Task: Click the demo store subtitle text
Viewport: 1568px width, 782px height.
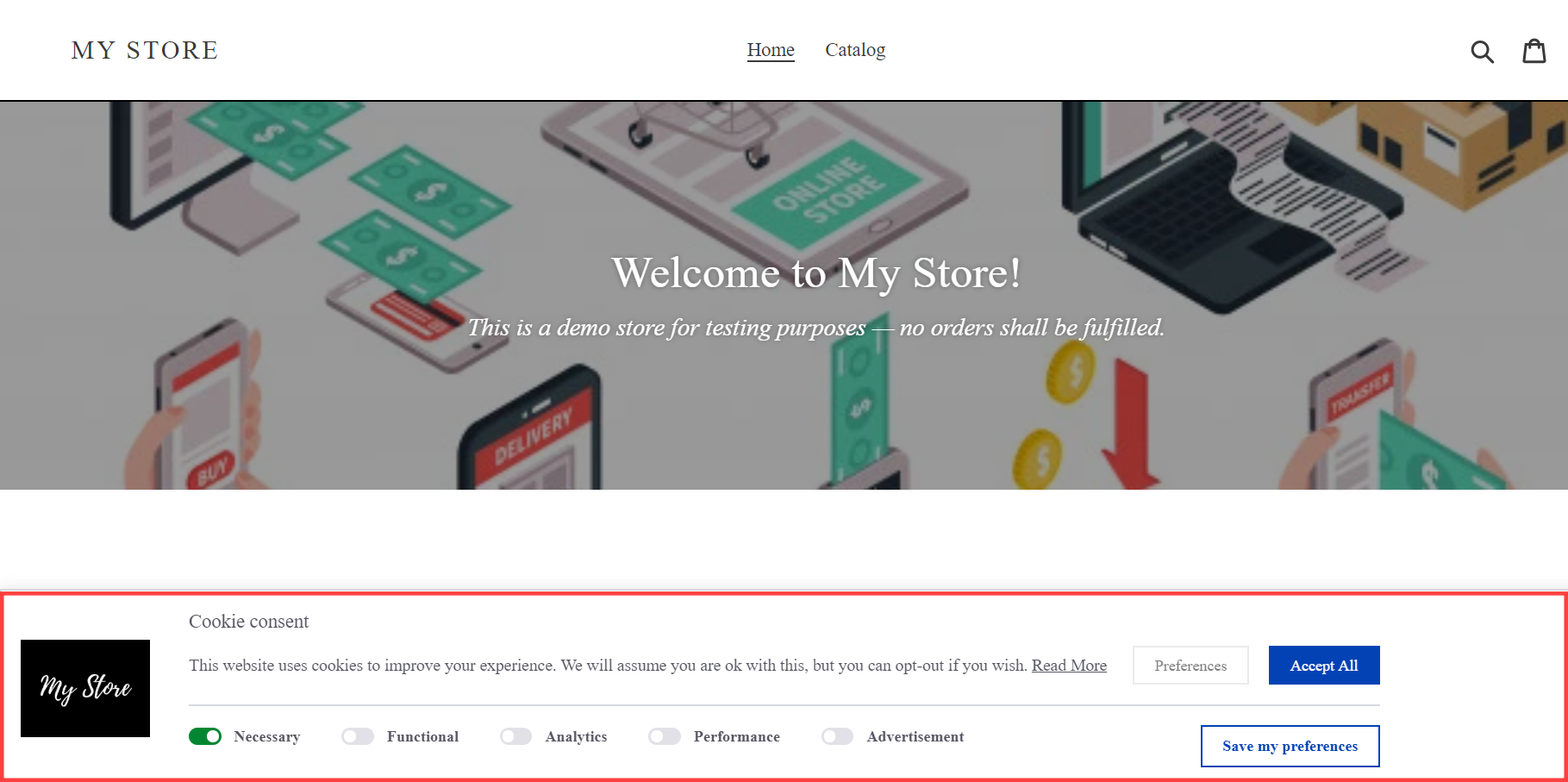Action: pos(816,328)
